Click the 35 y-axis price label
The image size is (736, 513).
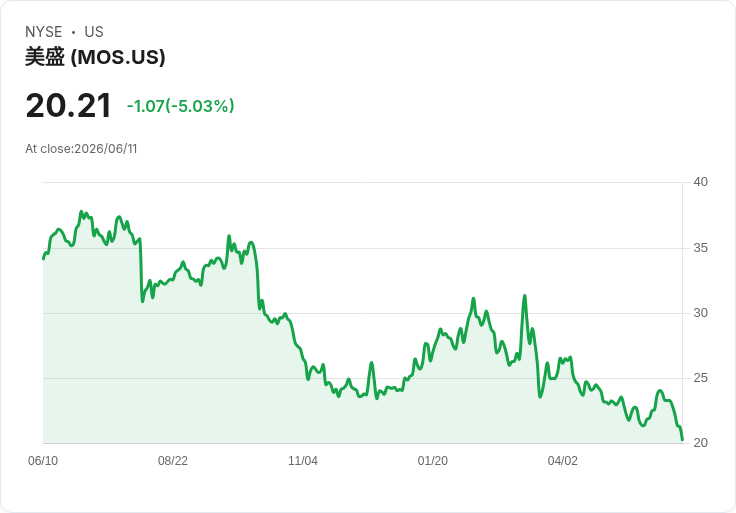(700, 248)
